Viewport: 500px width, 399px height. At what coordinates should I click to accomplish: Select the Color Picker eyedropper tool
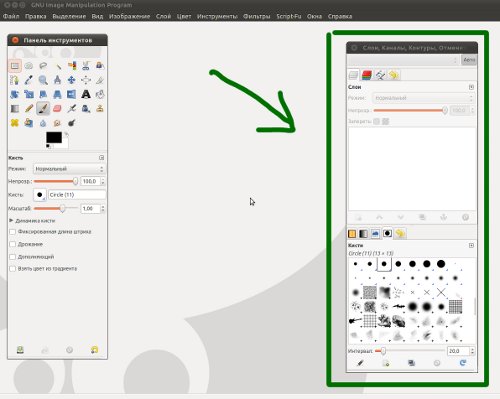tap(29, 80)
